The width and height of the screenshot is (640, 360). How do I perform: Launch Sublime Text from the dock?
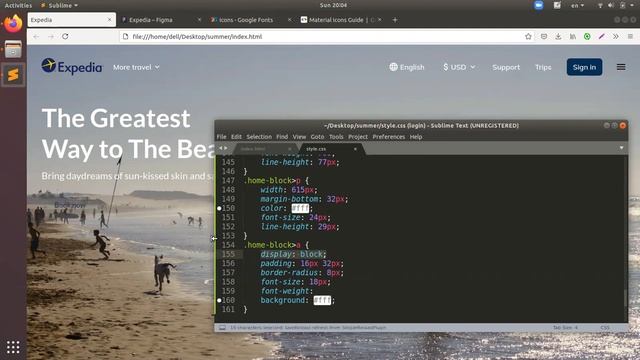[13, 75]
